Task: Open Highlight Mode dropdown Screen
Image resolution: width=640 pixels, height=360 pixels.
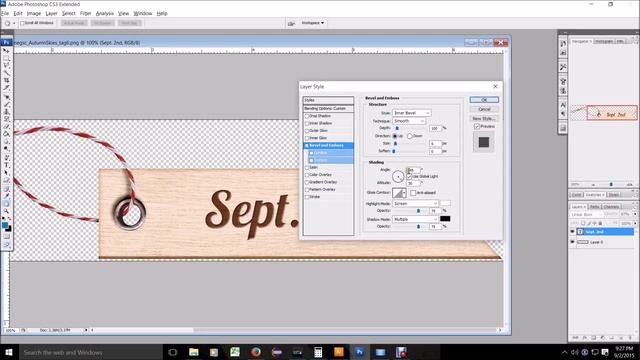Action: click(x=416, y=203)
